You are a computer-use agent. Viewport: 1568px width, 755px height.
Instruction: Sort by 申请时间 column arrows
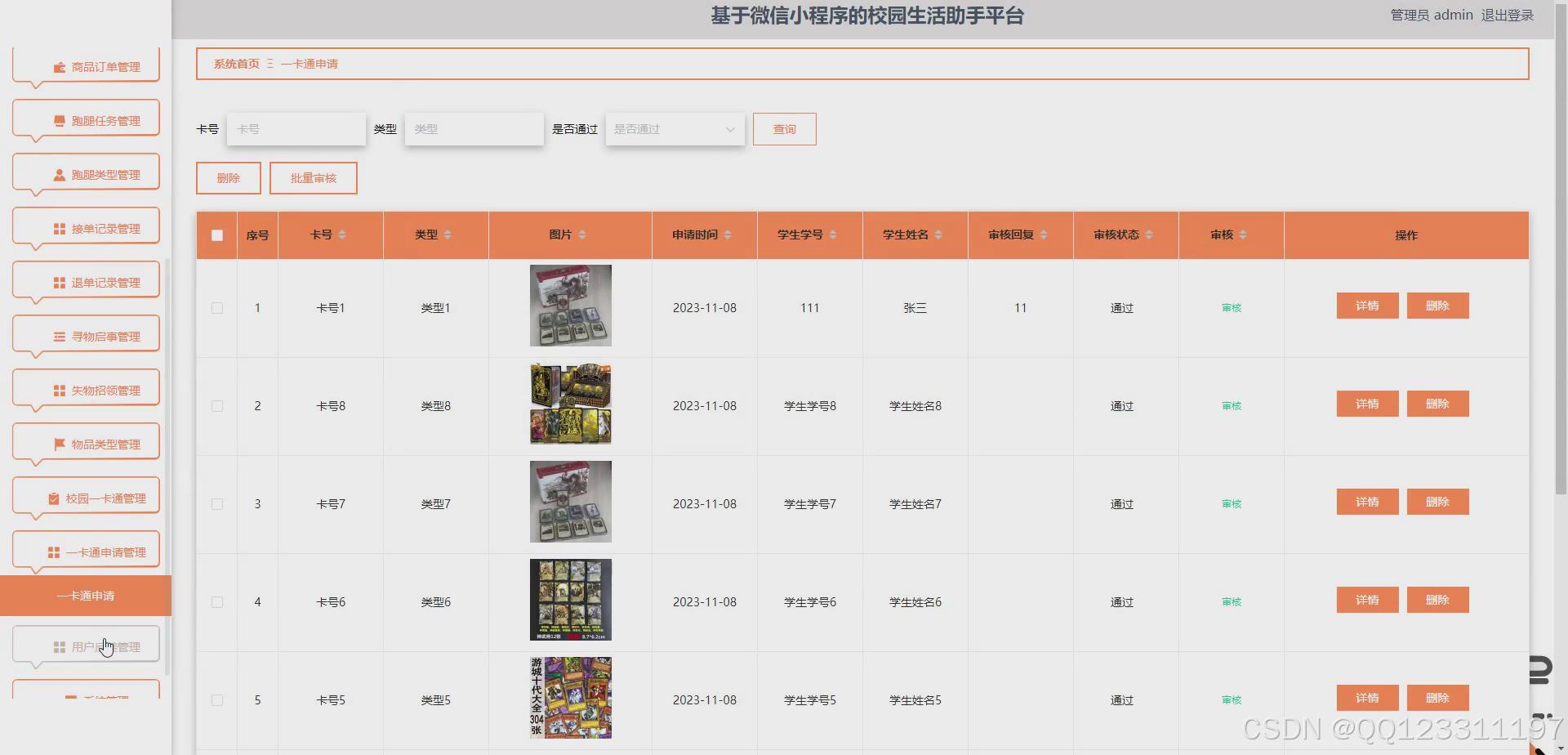pyautogui.click(x=728, y=235)
